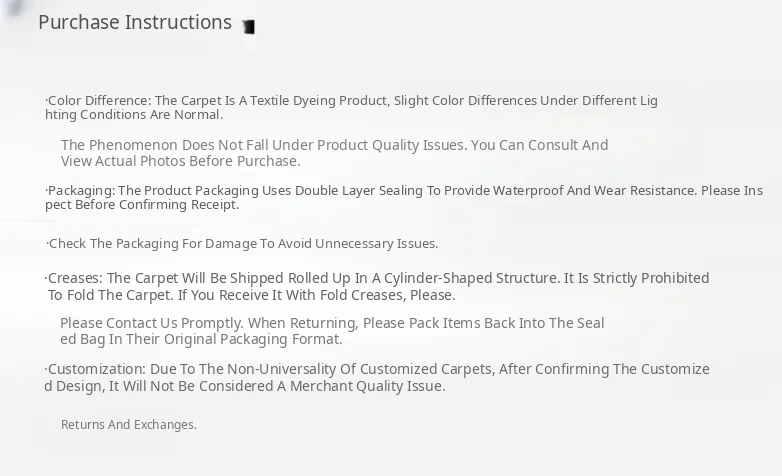Click the Returns And Exchanges text
The height and width of the screenshot is (476, 782).
(129, 425)
